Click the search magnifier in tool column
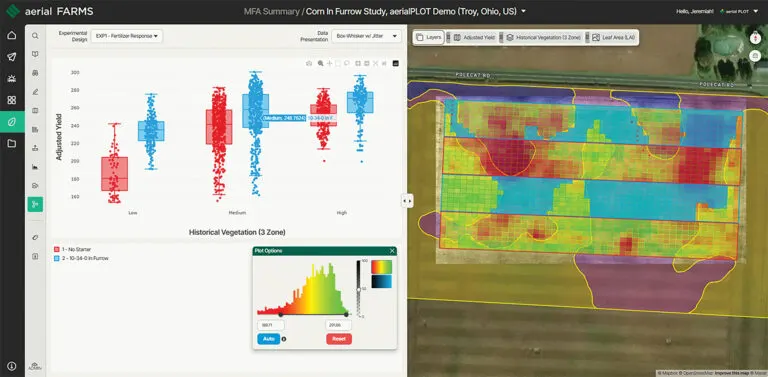Screen dimensions: 768x377 tap(35, 36)
